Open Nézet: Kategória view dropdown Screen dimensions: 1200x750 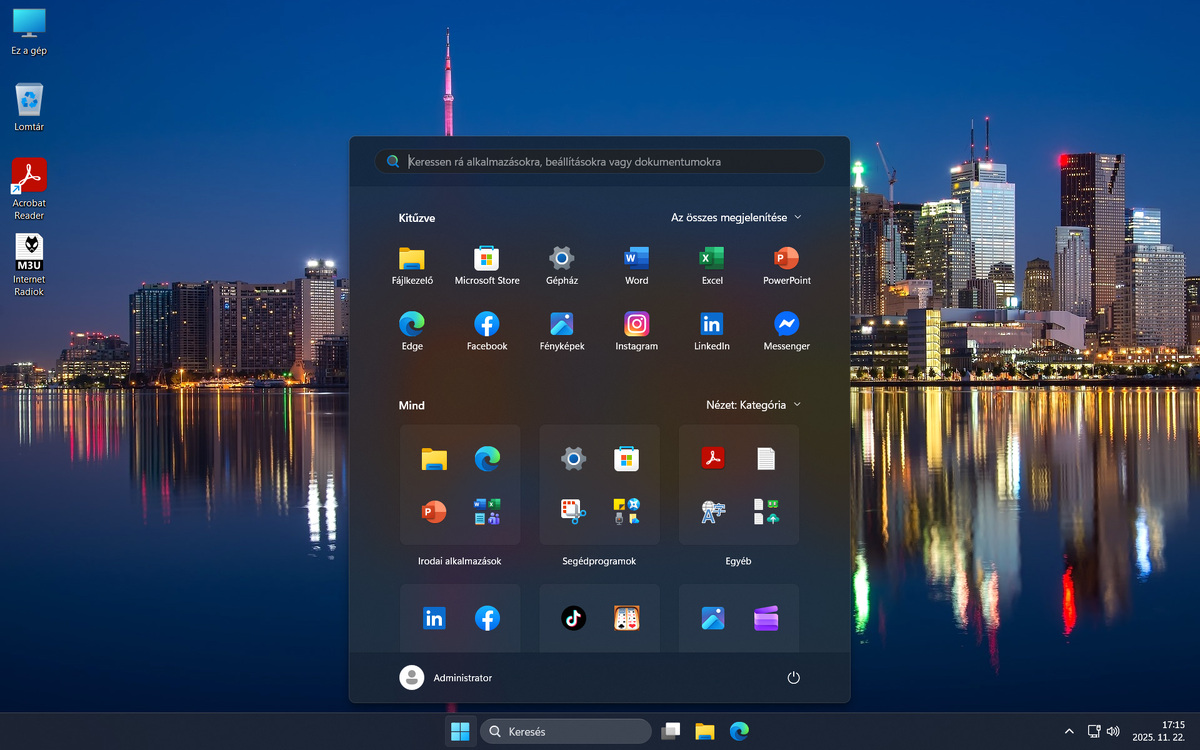(753, 405)
